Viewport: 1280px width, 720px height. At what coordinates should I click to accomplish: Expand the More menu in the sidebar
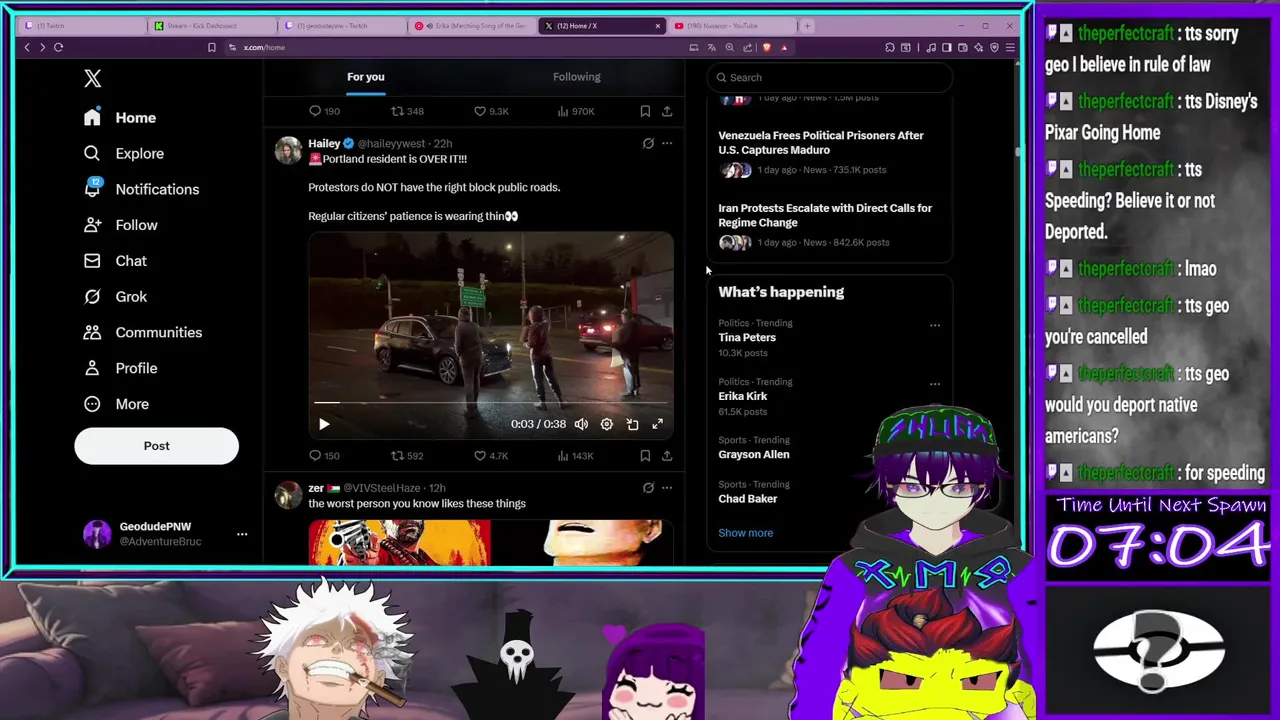pos(116,404)
